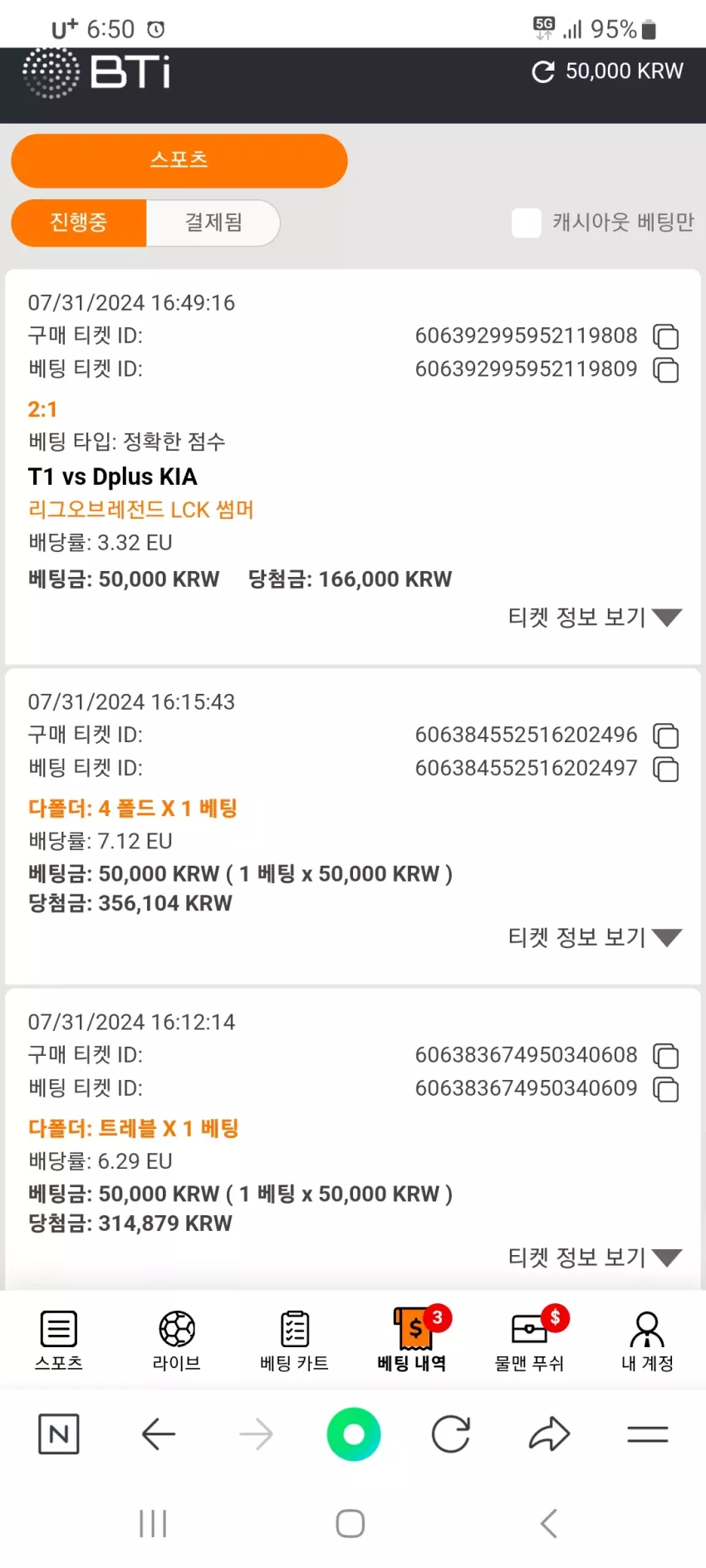Tap the BTi logo in the header

click(x=96, y=72)
